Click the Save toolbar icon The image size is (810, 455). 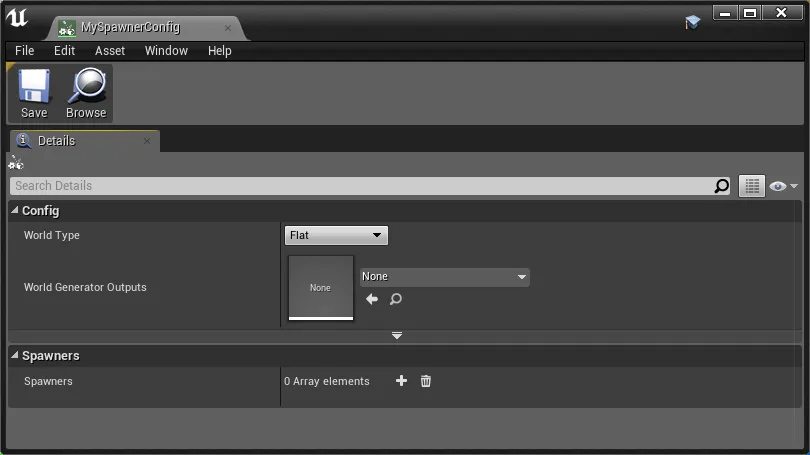[34, 94]
